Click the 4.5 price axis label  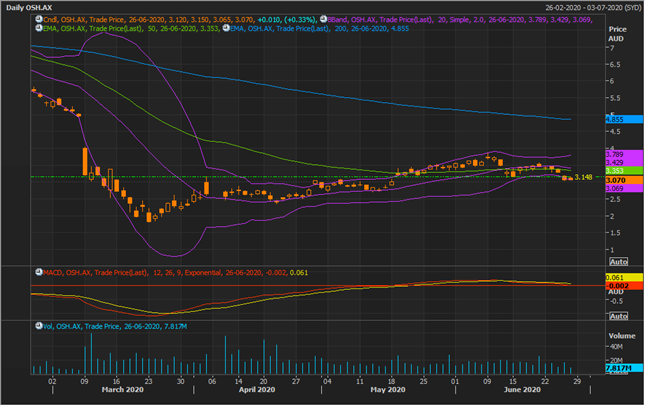point(615,132)
